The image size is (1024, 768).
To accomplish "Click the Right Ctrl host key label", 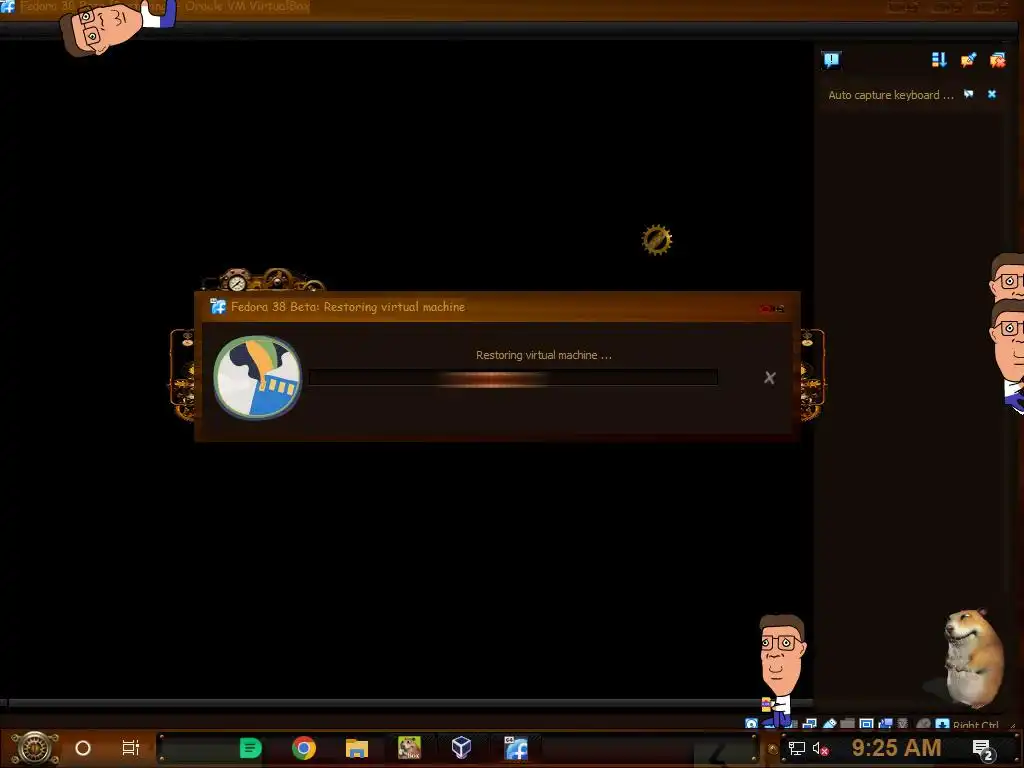I will tap(976, 724).
